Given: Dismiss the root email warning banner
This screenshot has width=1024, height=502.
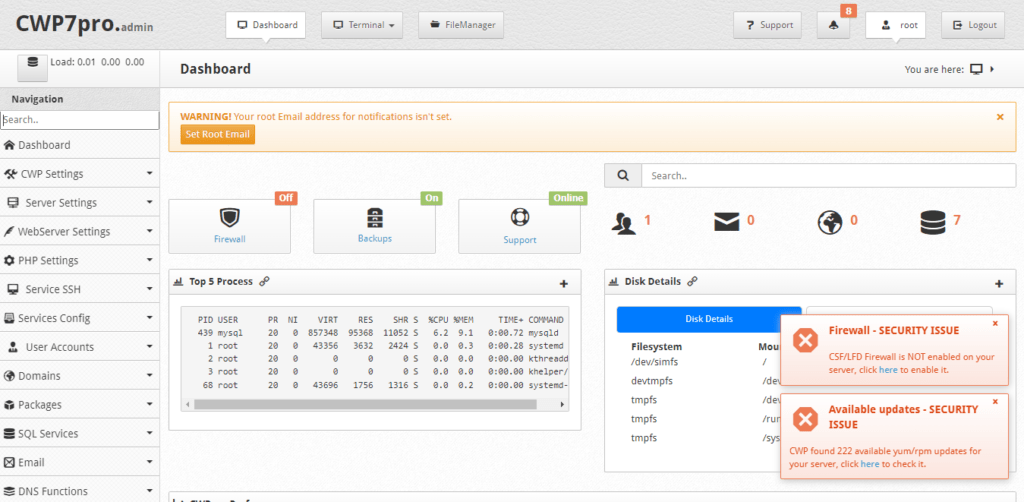Looking at the screenshot, I should pyautogui.click(x=1000, y=117).
